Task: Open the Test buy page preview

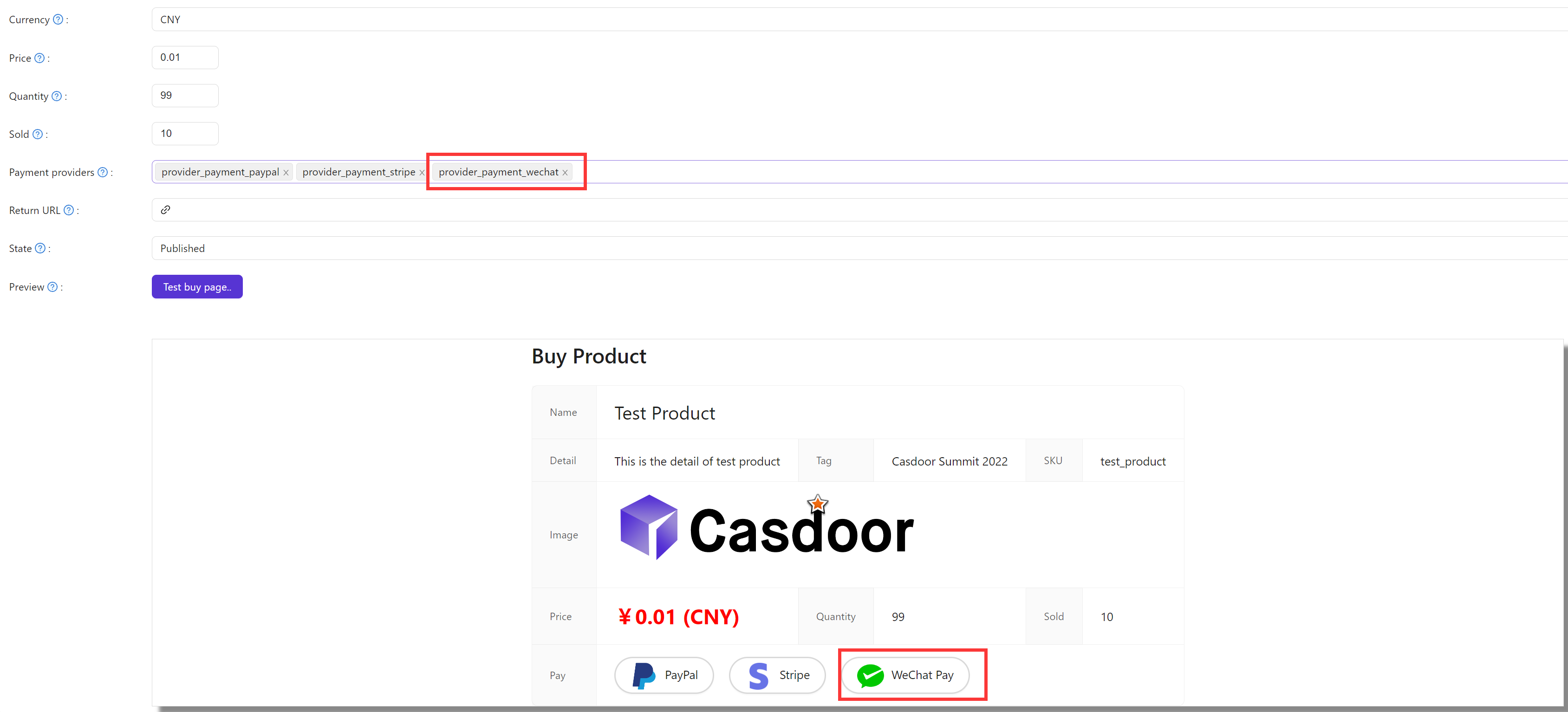Action: point(196,287)
